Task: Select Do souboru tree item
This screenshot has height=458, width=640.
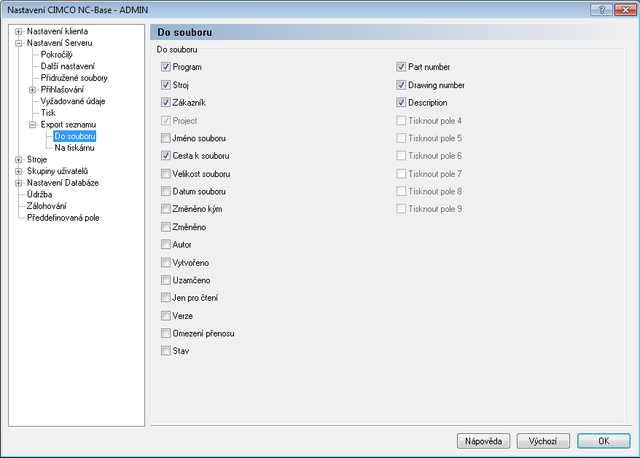Action: [75, 136]
